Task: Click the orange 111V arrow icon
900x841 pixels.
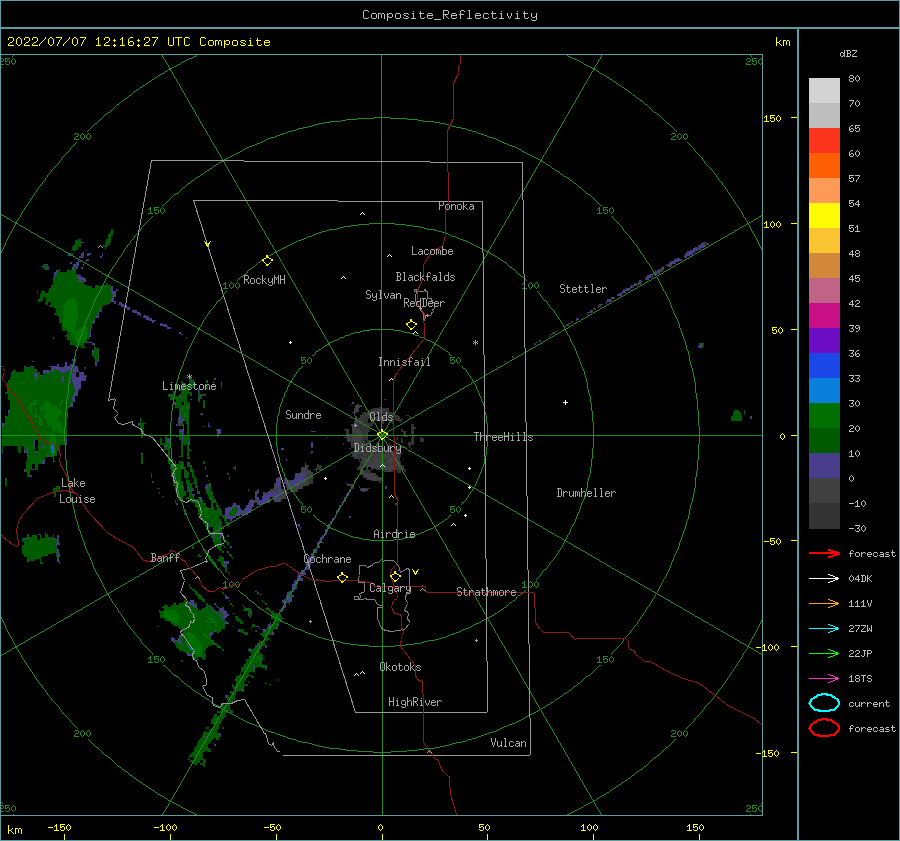Action: point(824,603)
